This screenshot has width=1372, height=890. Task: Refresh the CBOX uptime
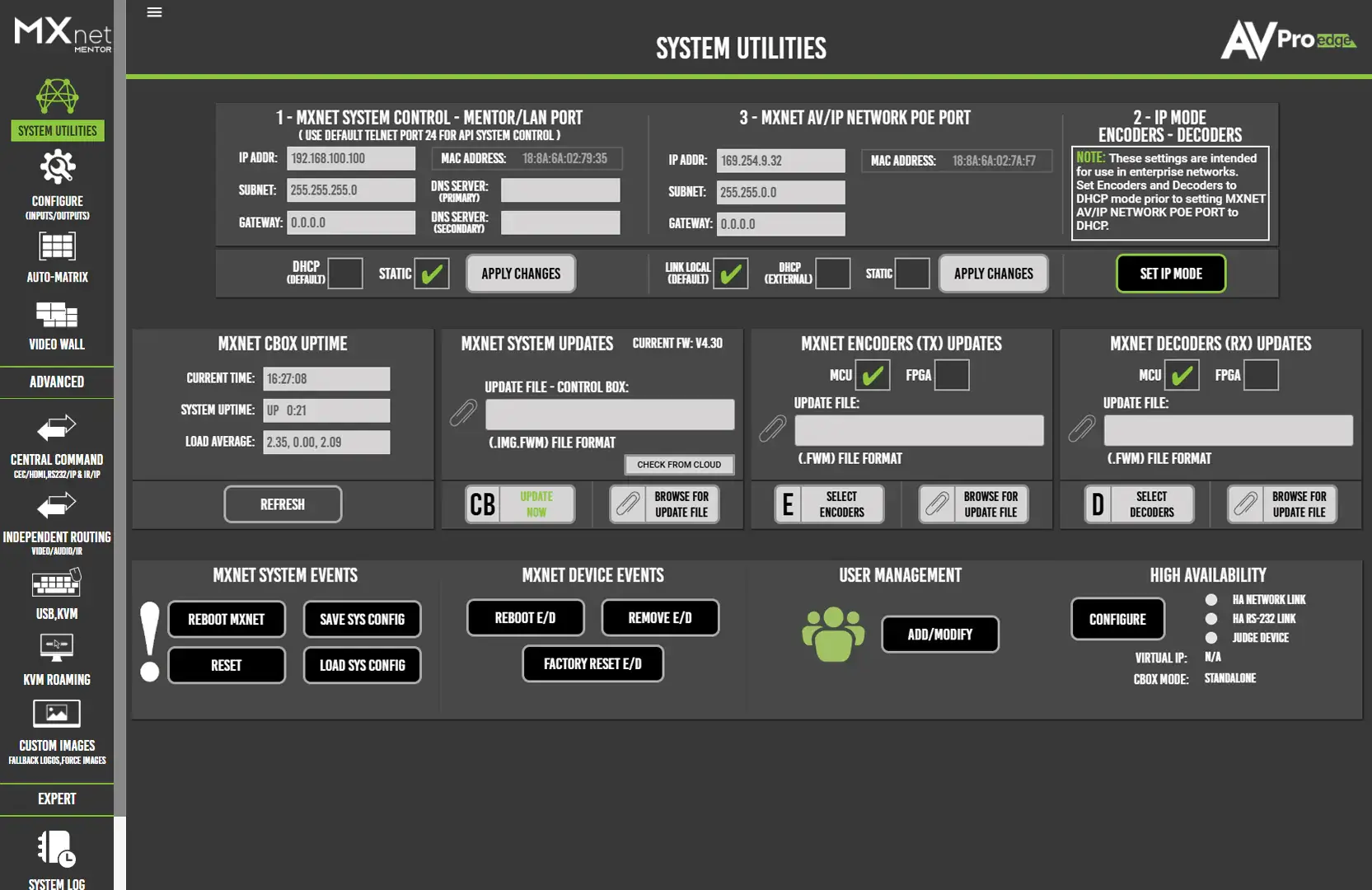coord(283,504)
